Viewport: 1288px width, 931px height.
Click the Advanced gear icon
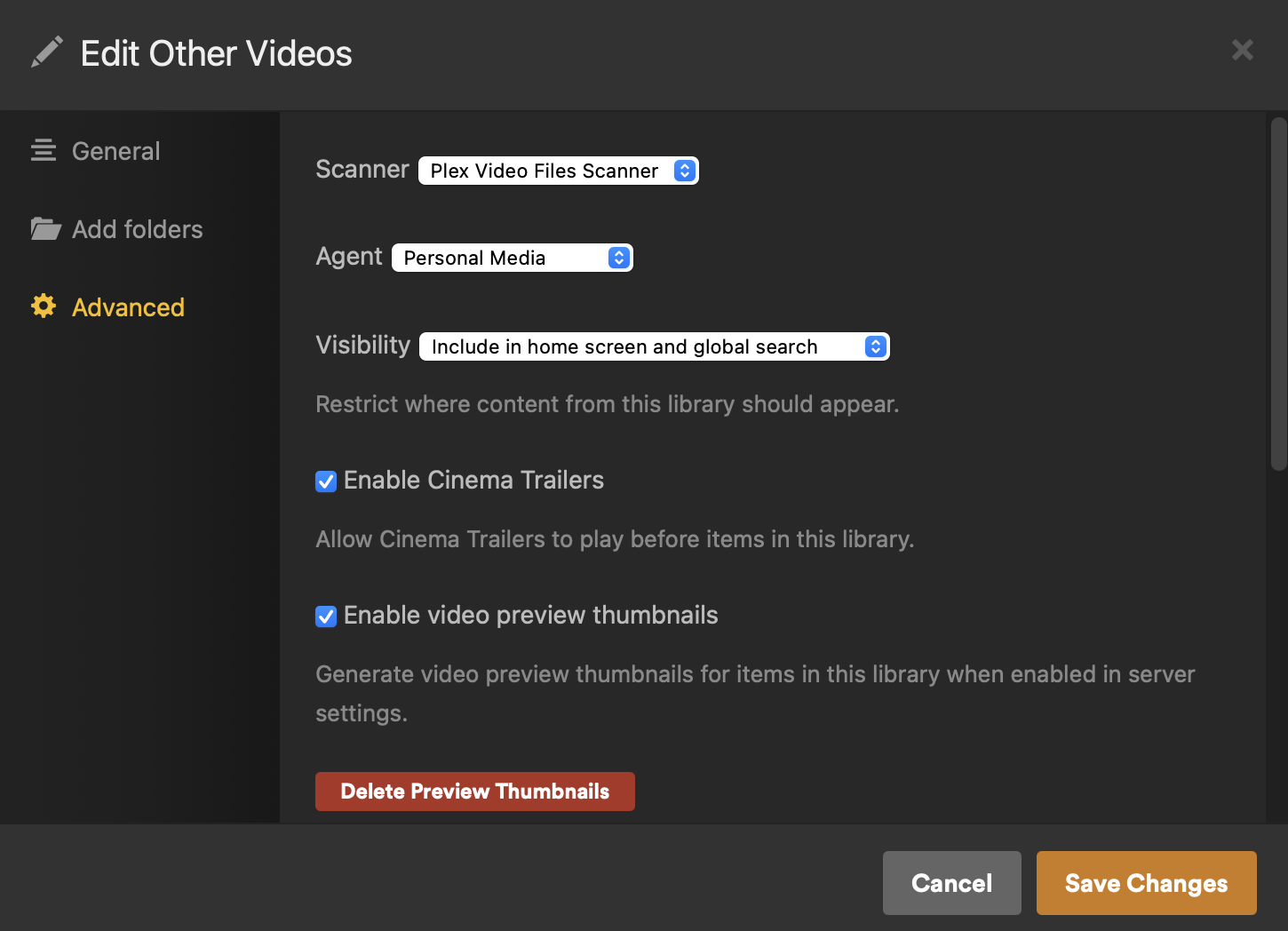(44, 306)
